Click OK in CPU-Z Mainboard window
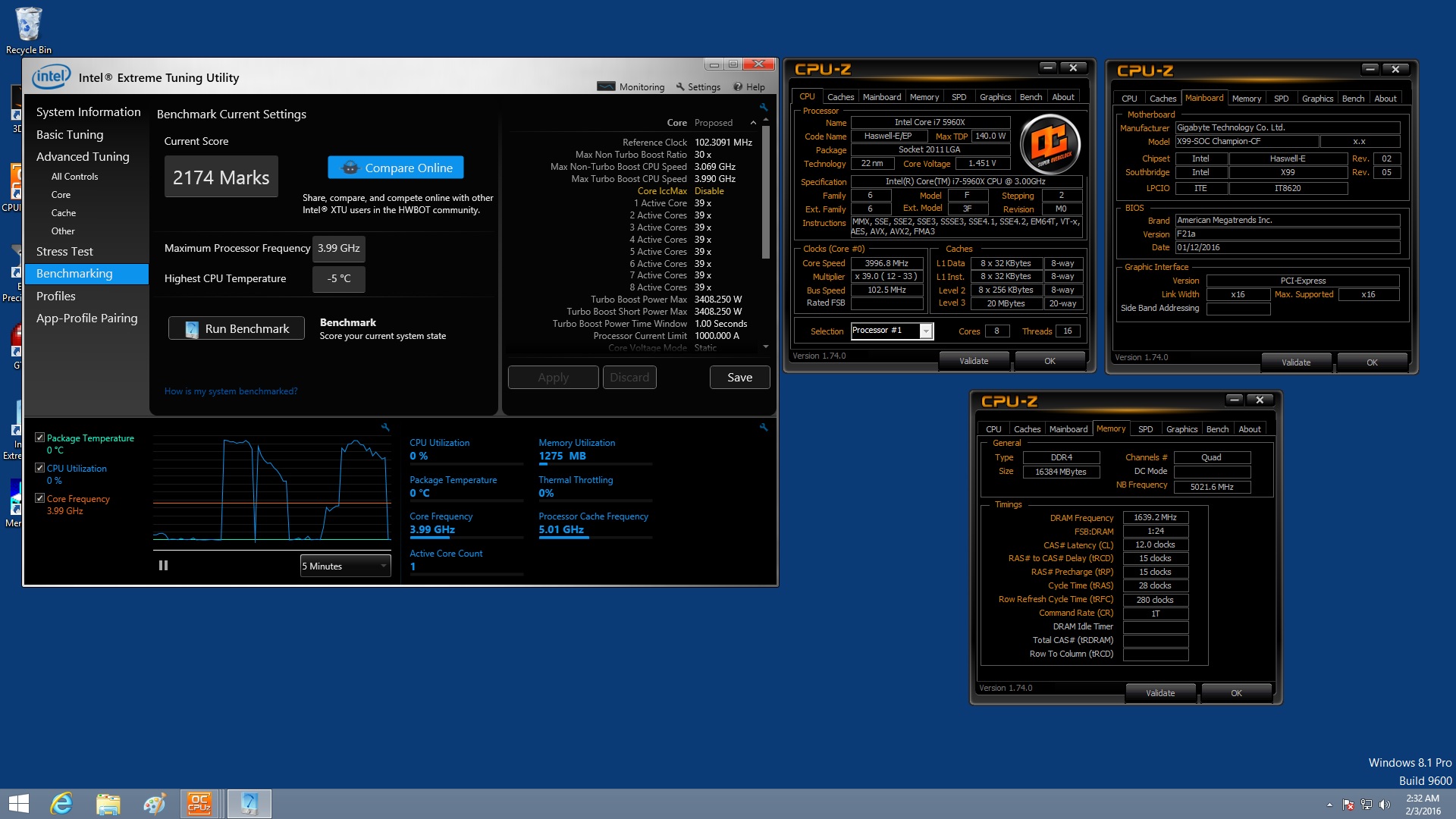Image resolution: width=1456 pixels, height=819 pixels. point(1372,362)
